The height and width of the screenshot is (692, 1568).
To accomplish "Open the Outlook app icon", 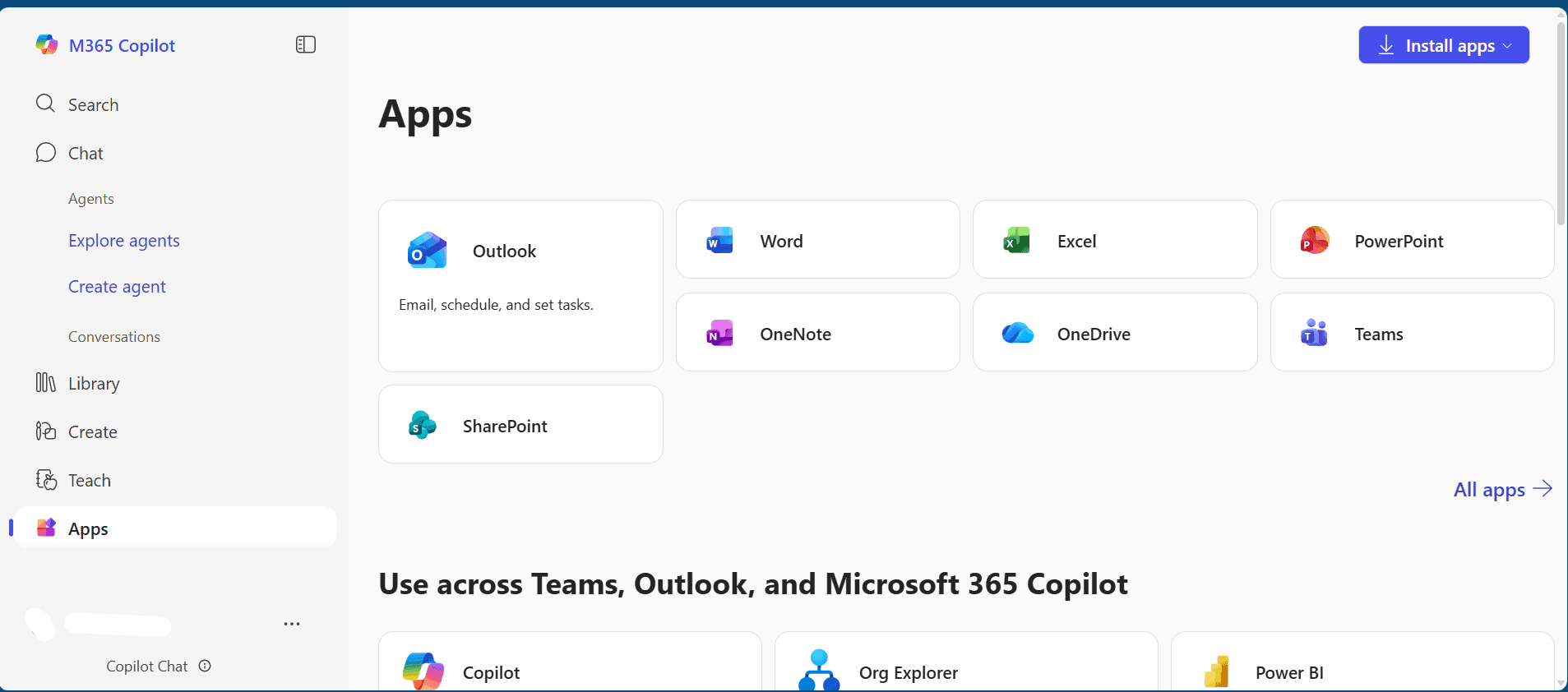I will point(427,251).
